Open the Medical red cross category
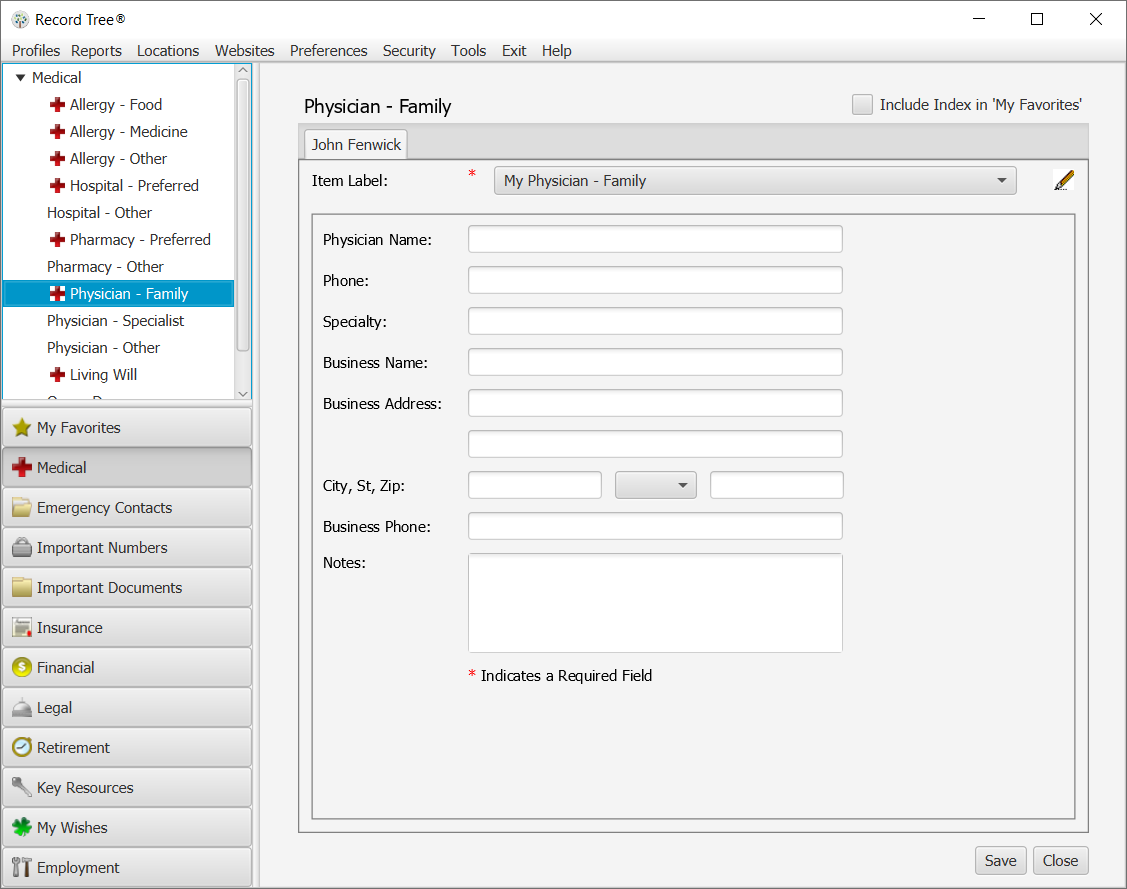Screen dimensions: 1127x889 (22, 467)
